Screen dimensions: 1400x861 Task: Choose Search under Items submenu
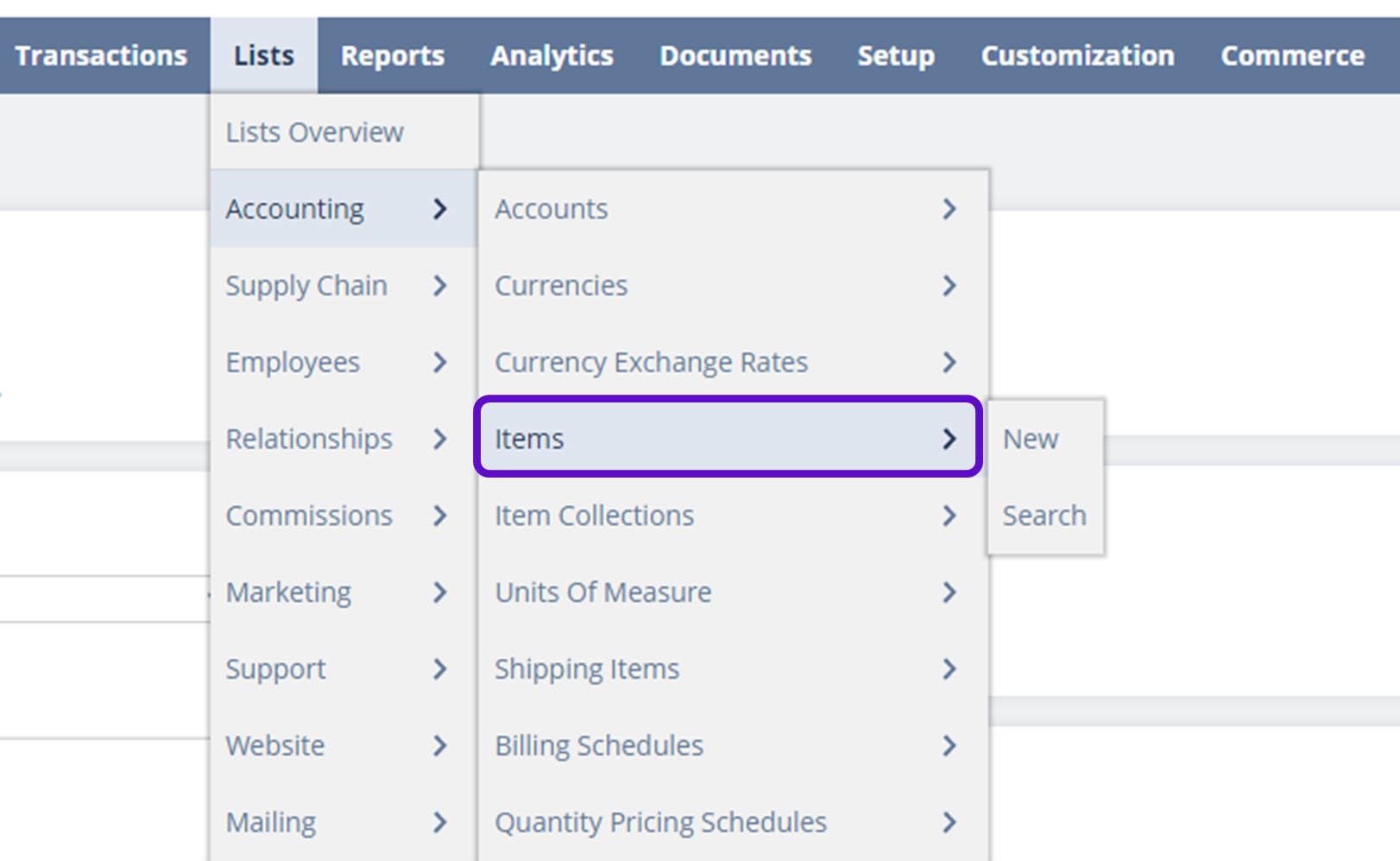pos(1044,516)
